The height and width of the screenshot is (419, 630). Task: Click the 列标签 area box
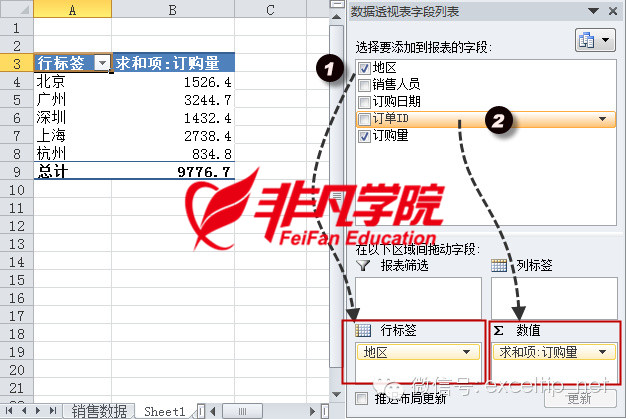(x=554, y=298)
